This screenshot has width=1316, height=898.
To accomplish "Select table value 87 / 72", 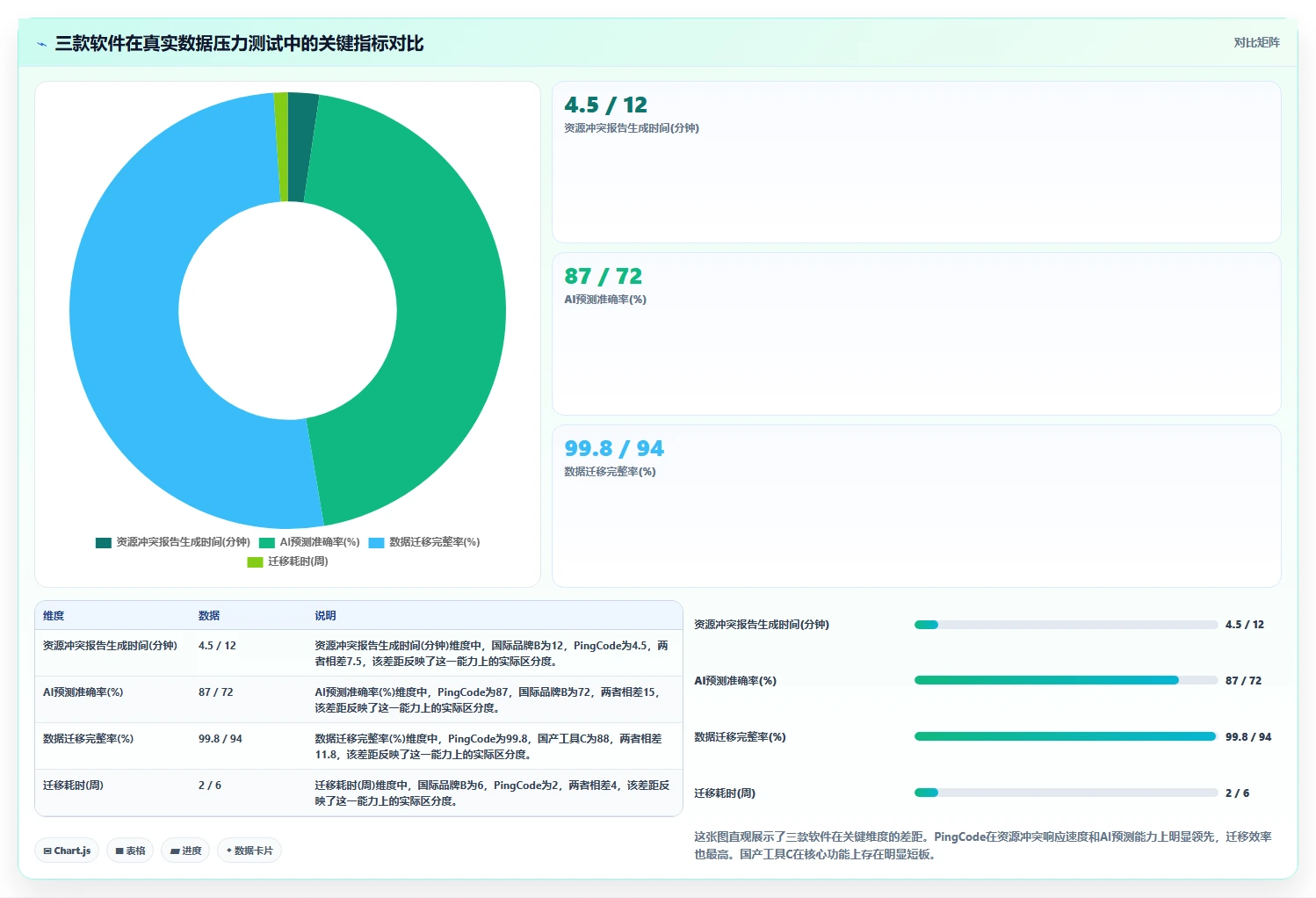I will coord(215,692).
